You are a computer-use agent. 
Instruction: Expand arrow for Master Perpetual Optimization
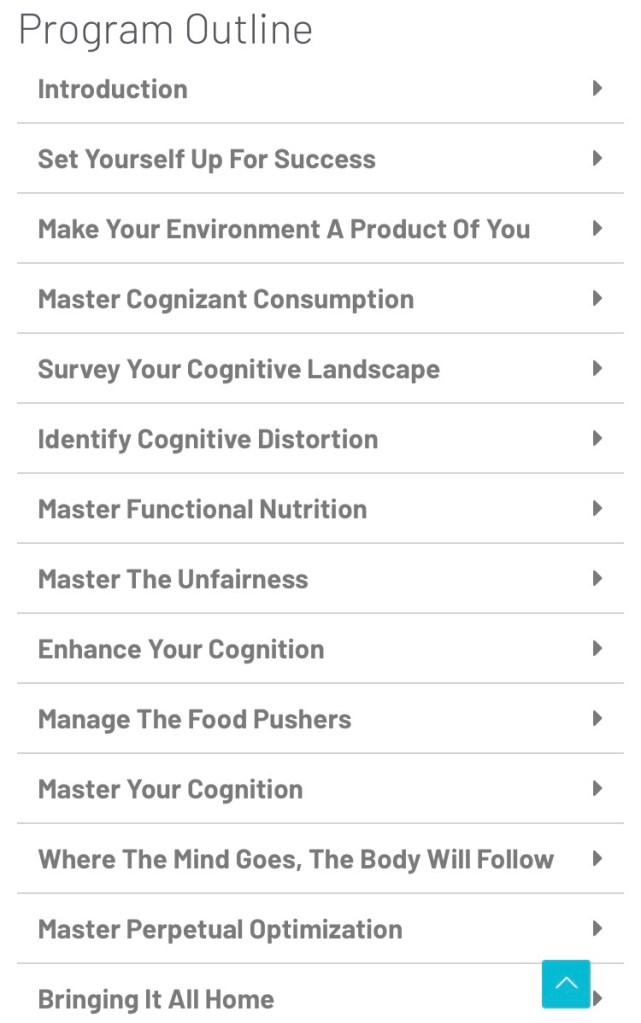pos(597,928)
